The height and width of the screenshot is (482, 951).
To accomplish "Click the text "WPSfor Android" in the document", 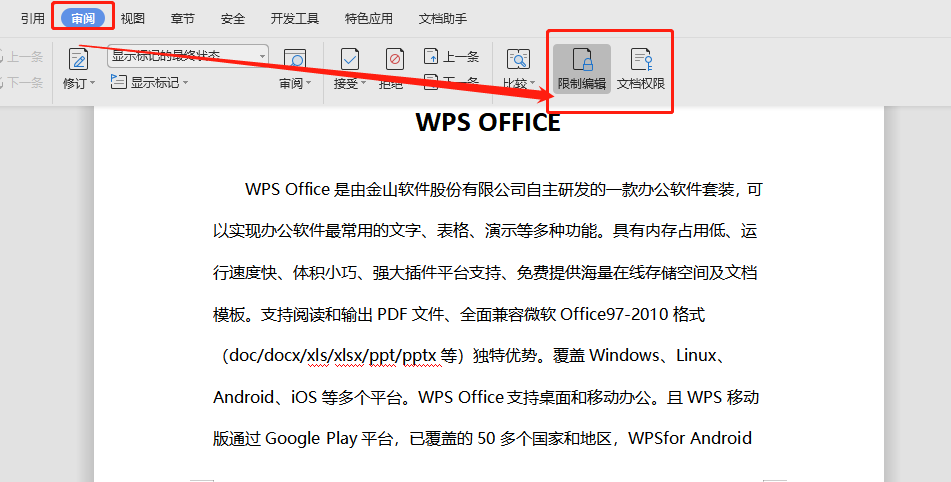I will 690,438.
